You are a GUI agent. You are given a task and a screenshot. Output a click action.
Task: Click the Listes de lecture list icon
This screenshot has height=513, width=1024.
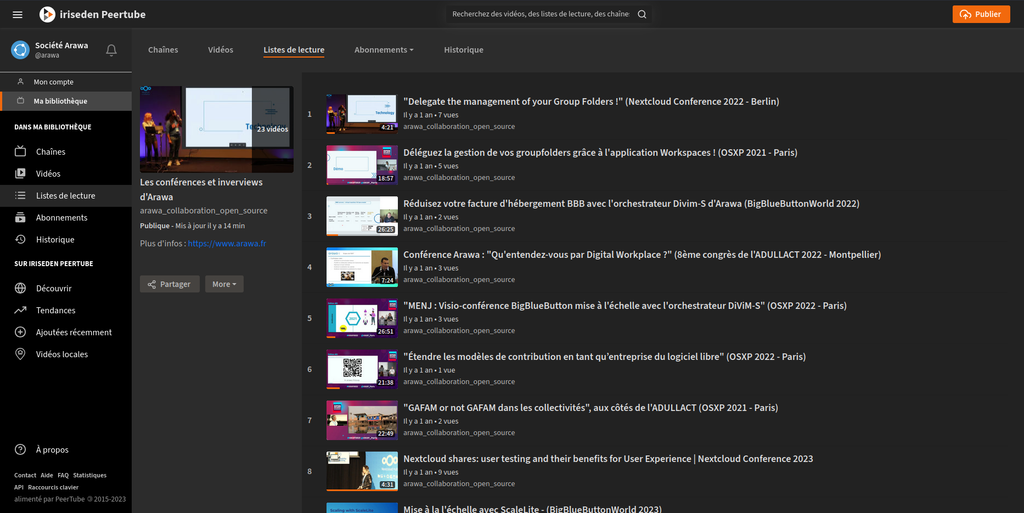[20, 195]
